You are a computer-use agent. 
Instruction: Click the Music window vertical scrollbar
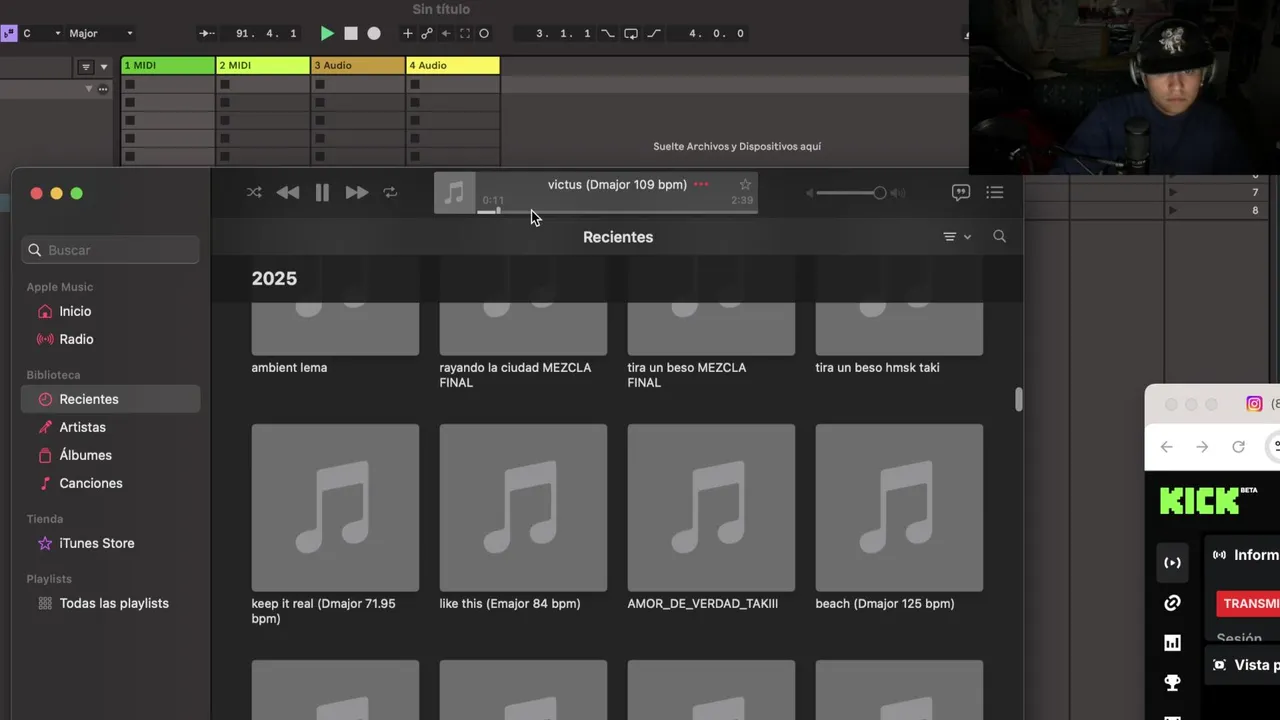pyautogui.click(x=1018, y=399)
